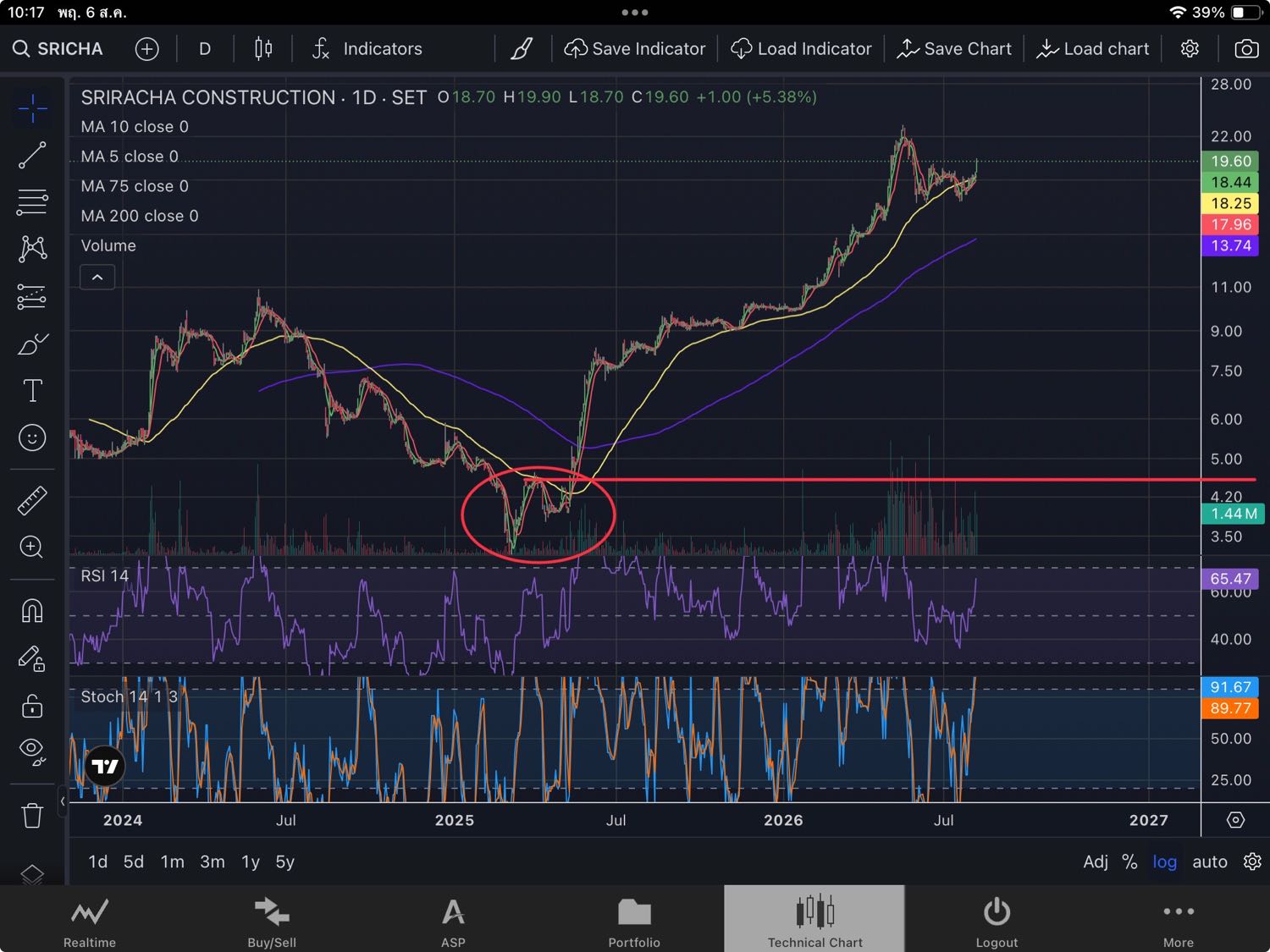Switch to the Realtime tab
The image size is (1270, 952).
90,919
